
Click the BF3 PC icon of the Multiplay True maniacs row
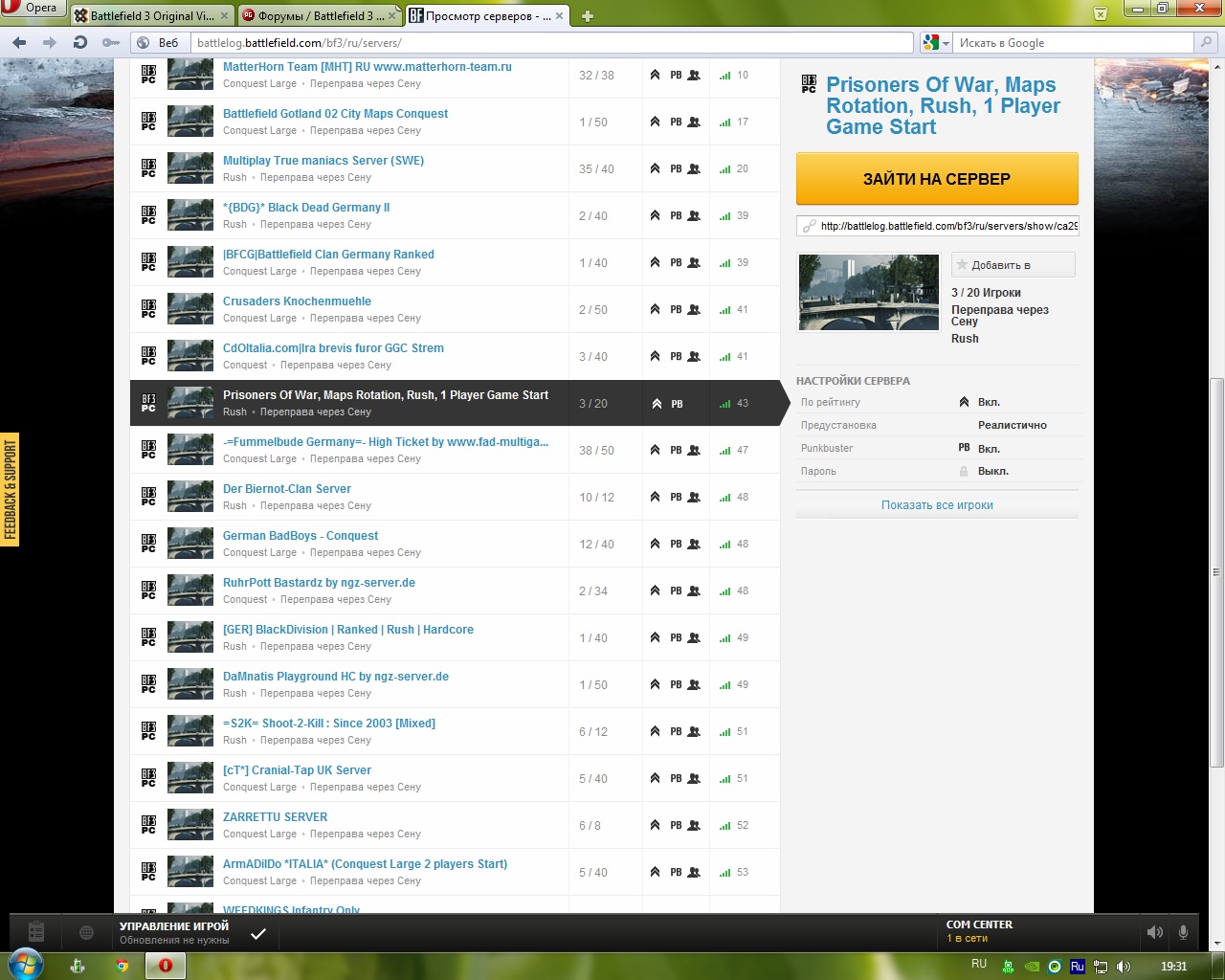148,168
